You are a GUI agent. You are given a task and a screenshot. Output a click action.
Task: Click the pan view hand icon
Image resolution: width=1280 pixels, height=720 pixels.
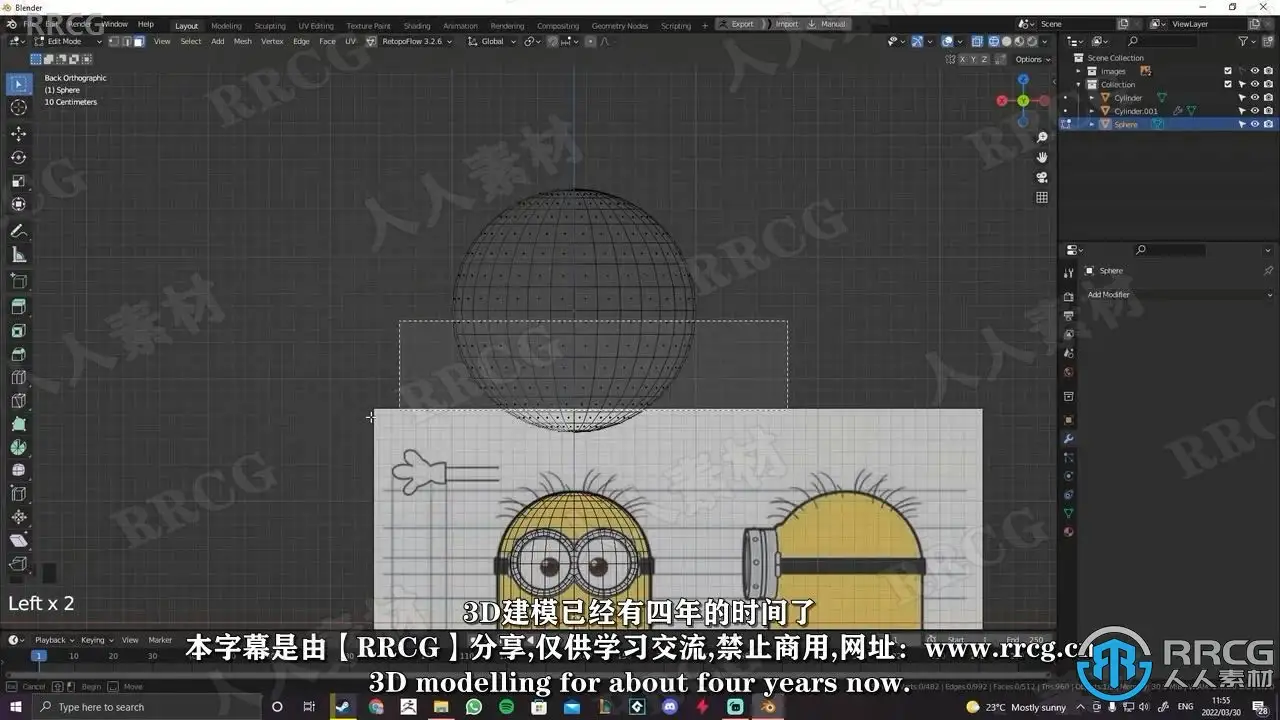point(1042,157)
